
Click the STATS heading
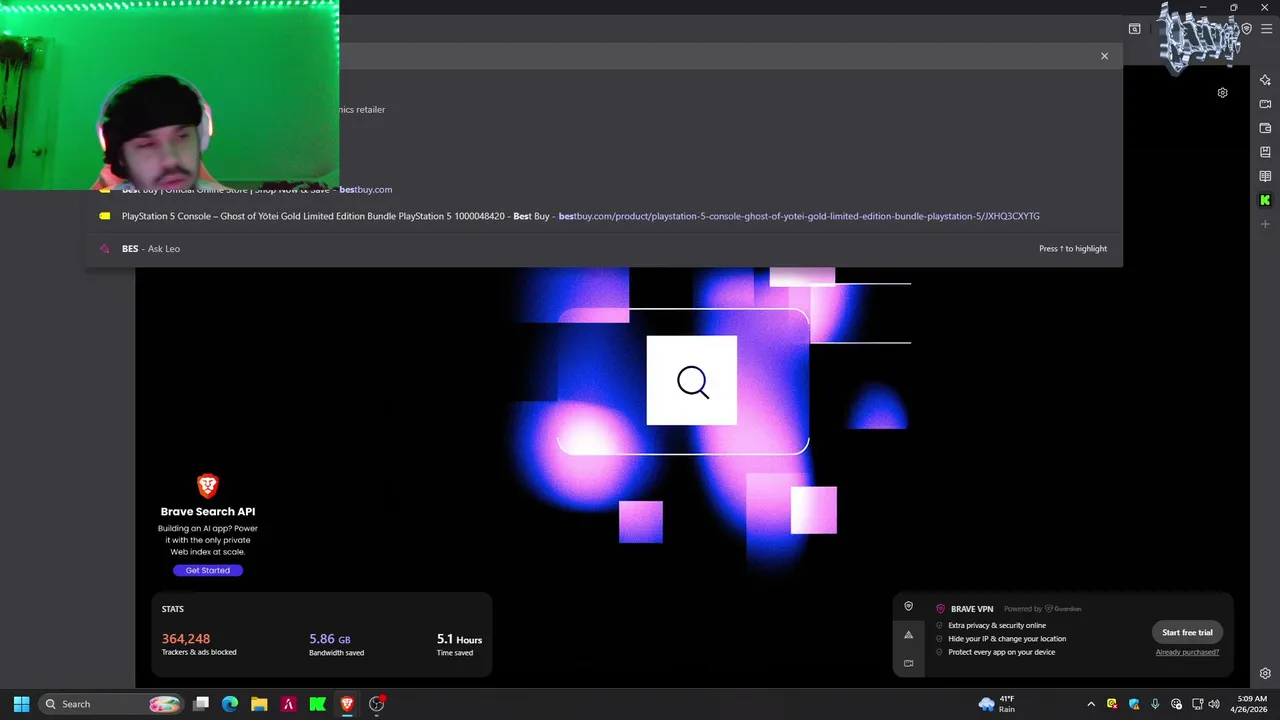coord(173,609)
